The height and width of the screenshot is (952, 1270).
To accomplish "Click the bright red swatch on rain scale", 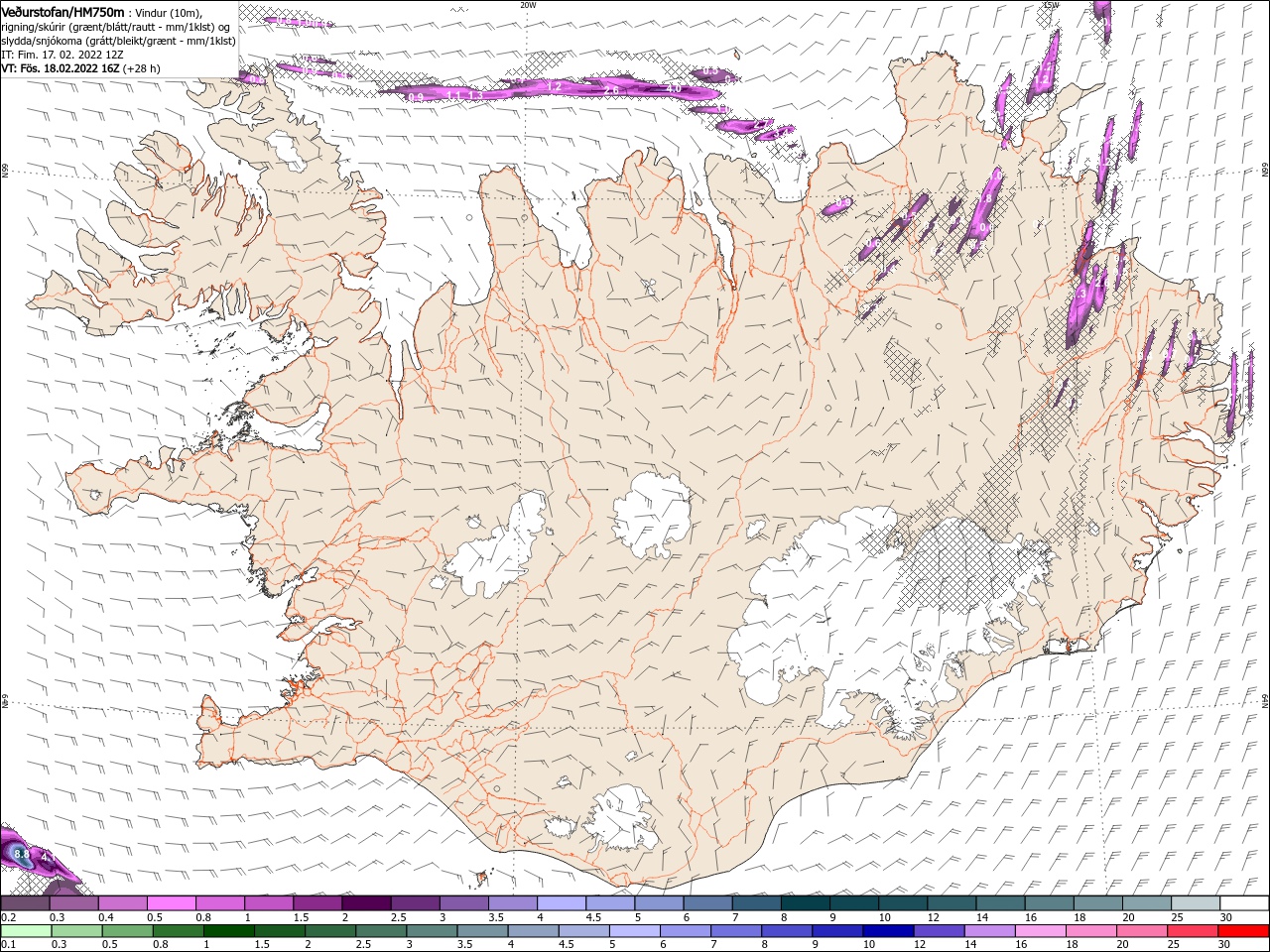I will [1244, 931].
